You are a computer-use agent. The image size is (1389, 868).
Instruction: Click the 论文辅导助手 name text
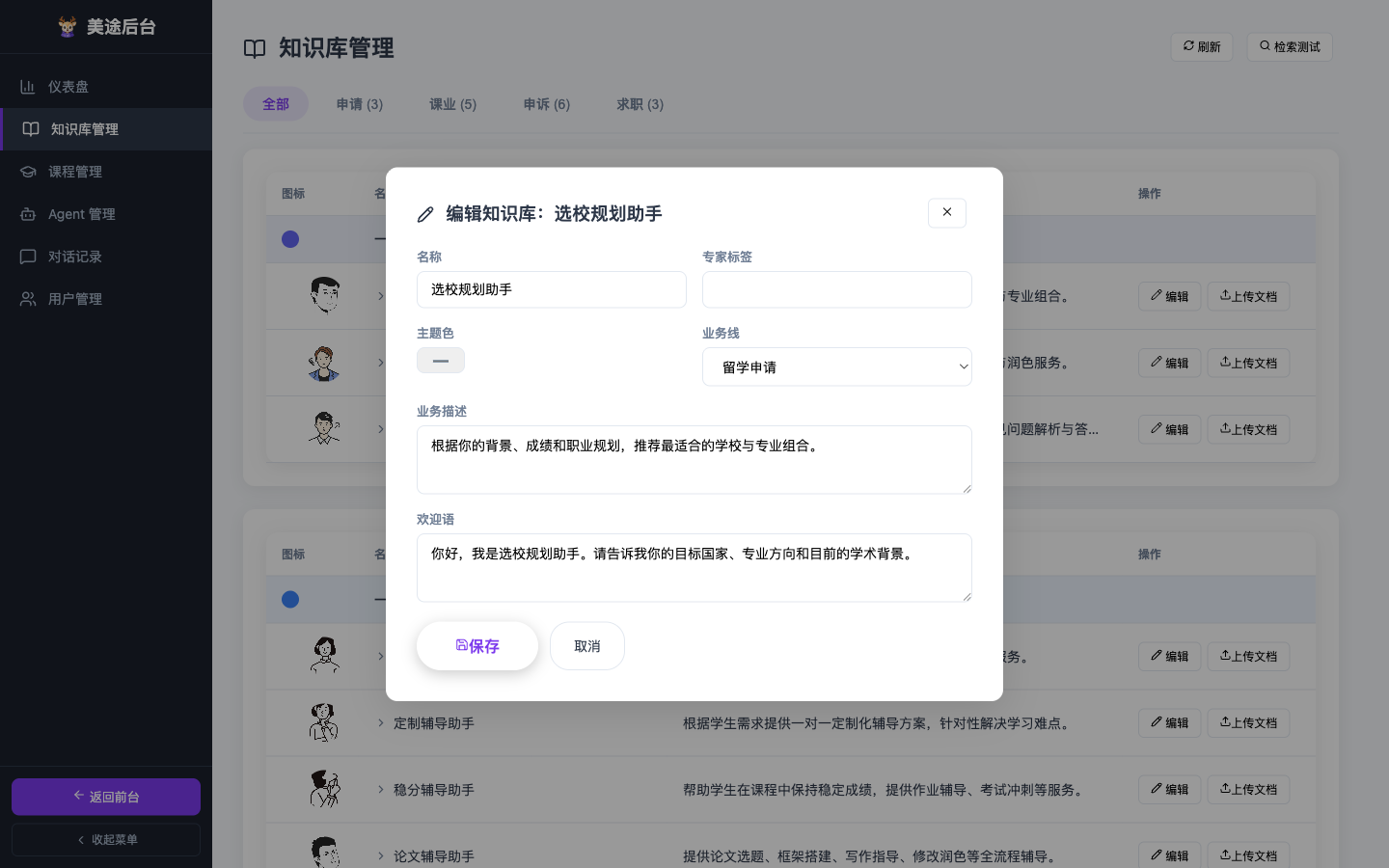pos(434,856)
